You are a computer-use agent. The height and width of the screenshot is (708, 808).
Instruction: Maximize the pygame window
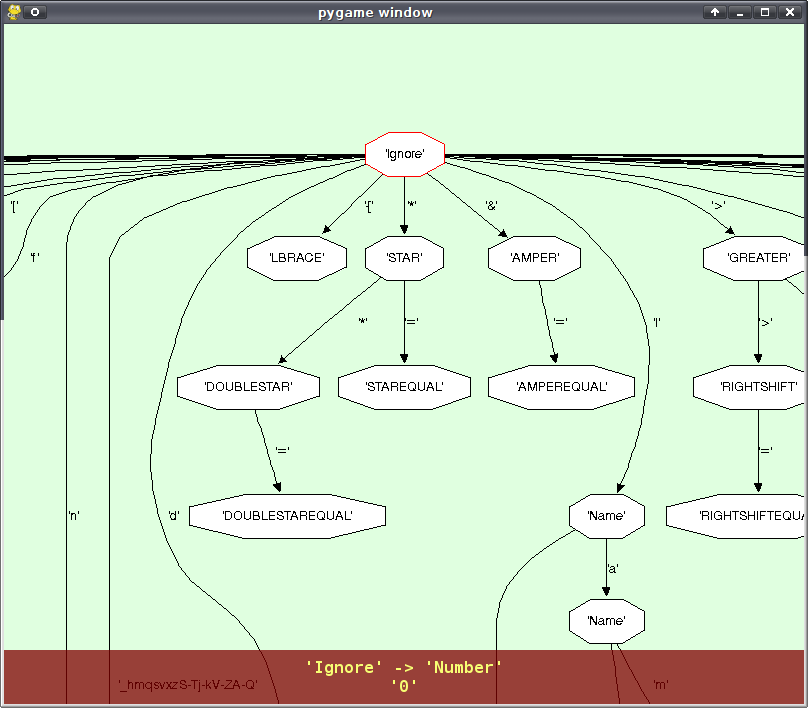(765, 12)
